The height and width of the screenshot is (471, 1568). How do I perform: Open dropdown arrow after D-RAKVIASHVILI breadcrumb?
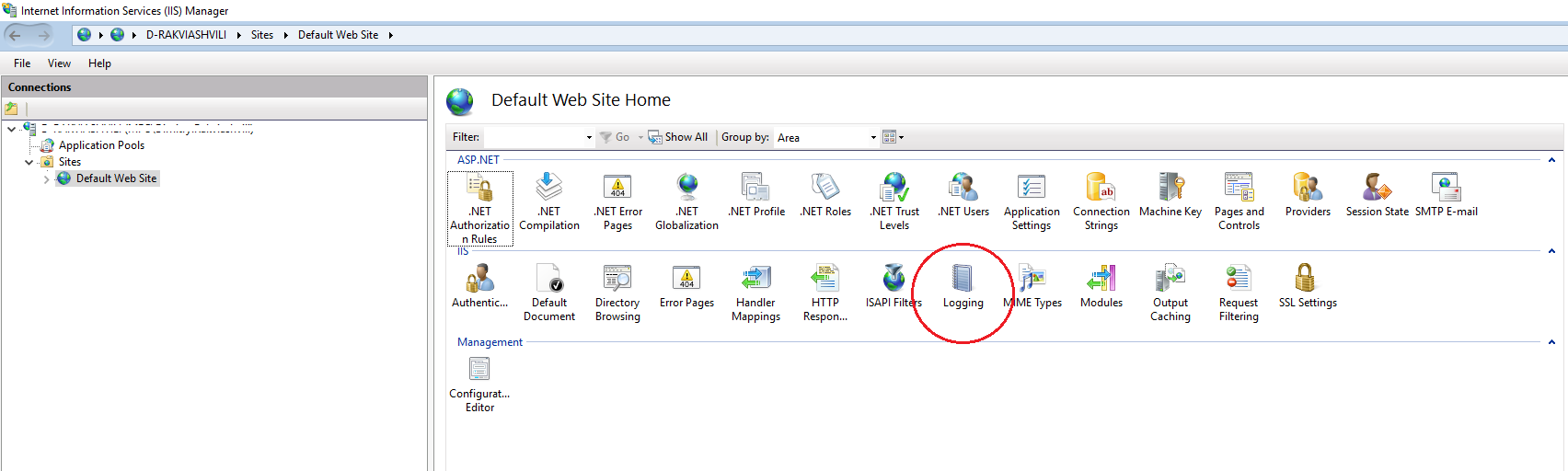239,35
